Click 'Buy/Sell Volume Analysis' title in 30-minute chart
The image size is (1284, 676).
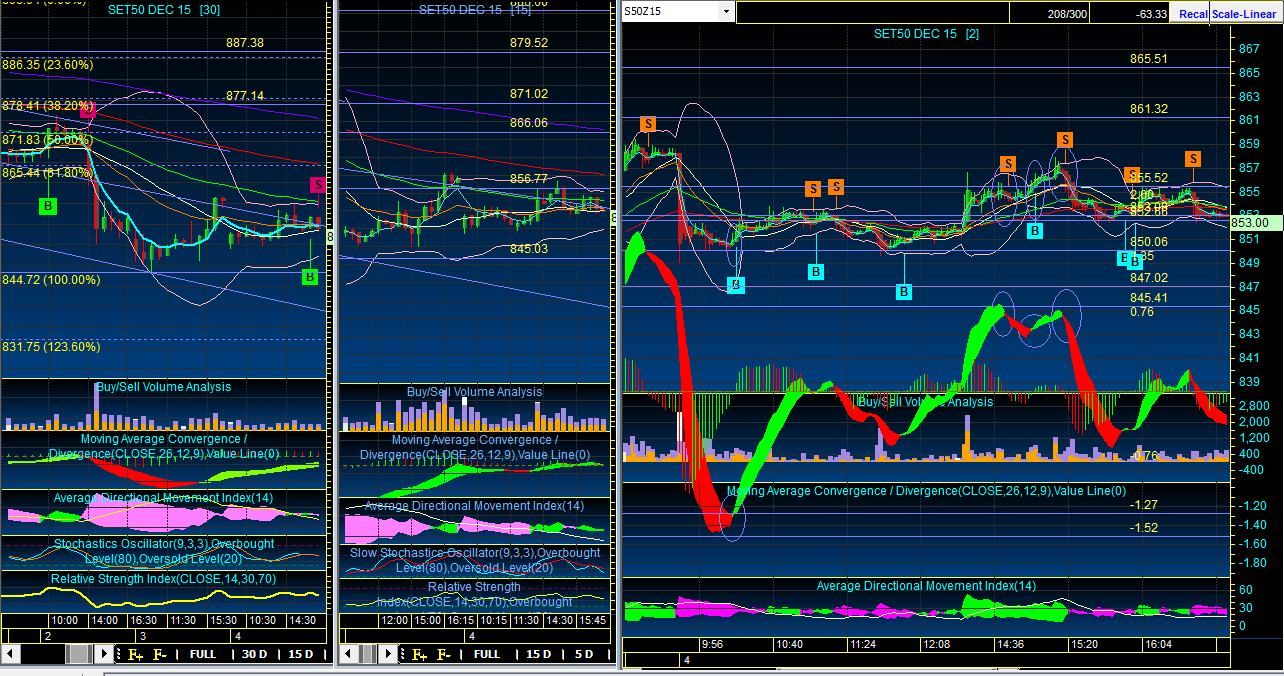tap(163, 387)
